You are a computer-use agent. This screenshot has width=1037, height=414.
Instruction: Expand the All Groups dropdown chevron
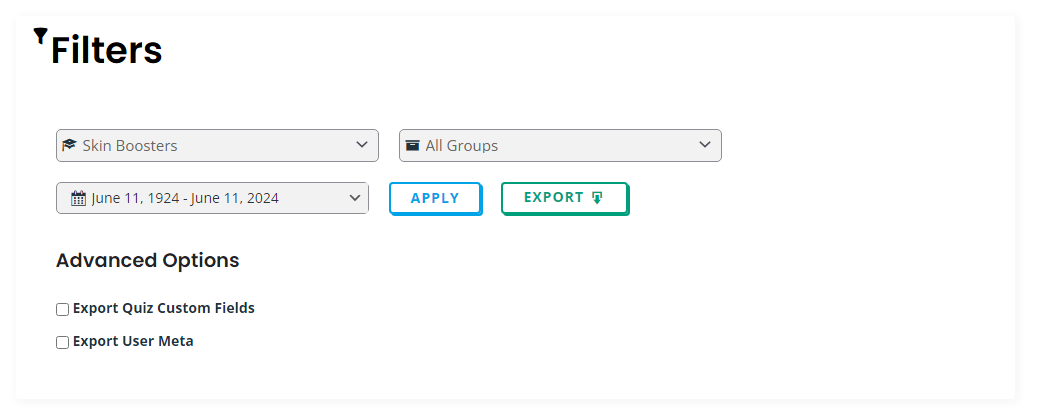[705, 144]
